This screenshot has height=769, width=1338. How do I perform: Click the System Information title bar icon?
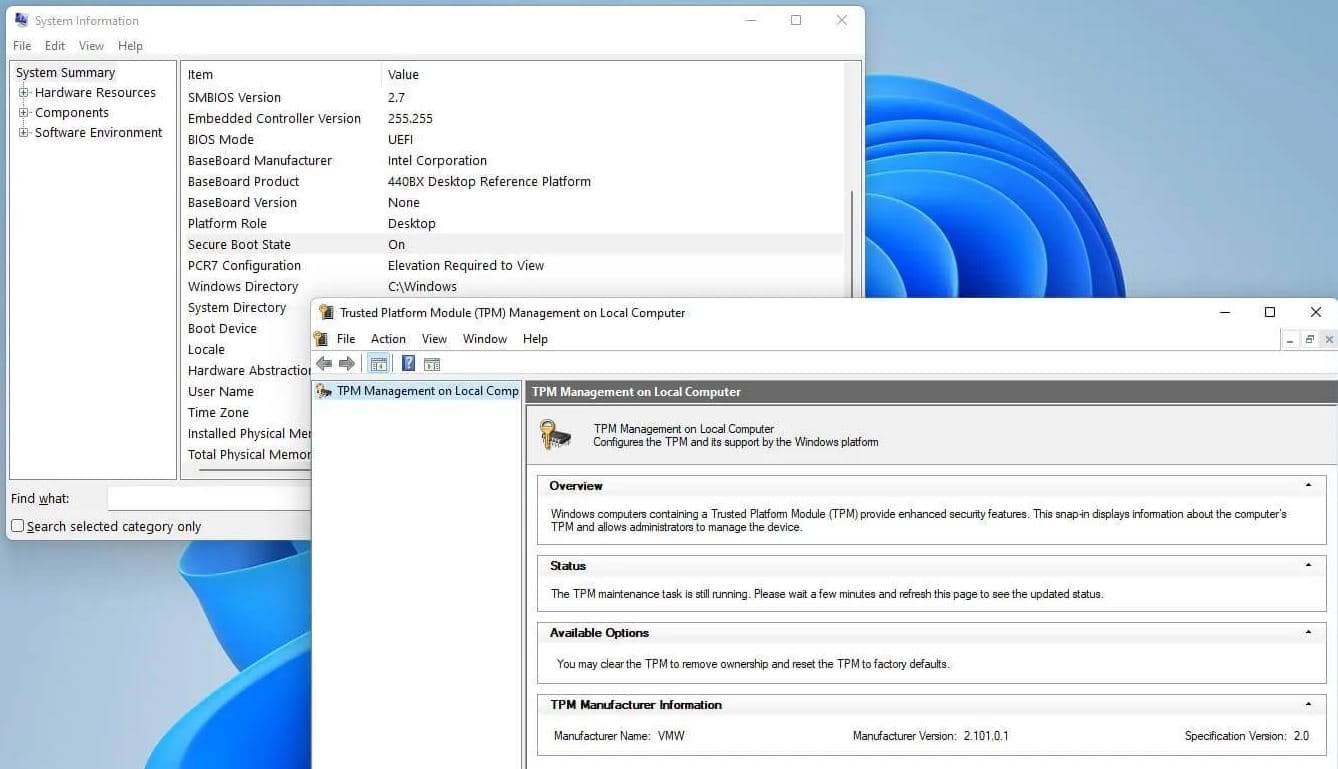click(x=21, y=20)
